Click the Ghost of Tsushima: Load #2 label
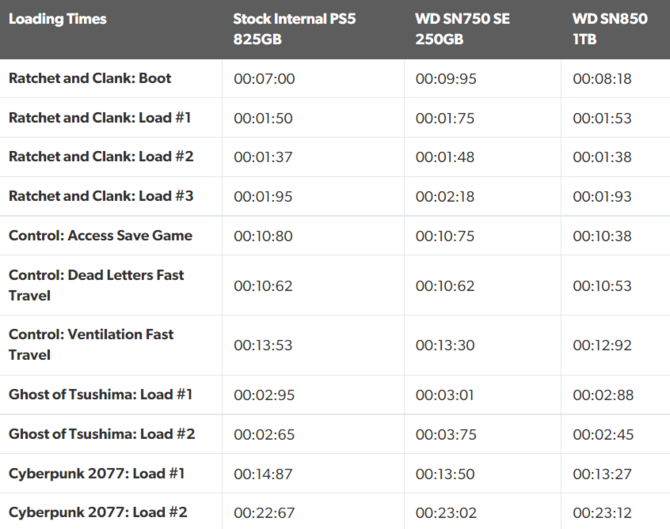 102,434
